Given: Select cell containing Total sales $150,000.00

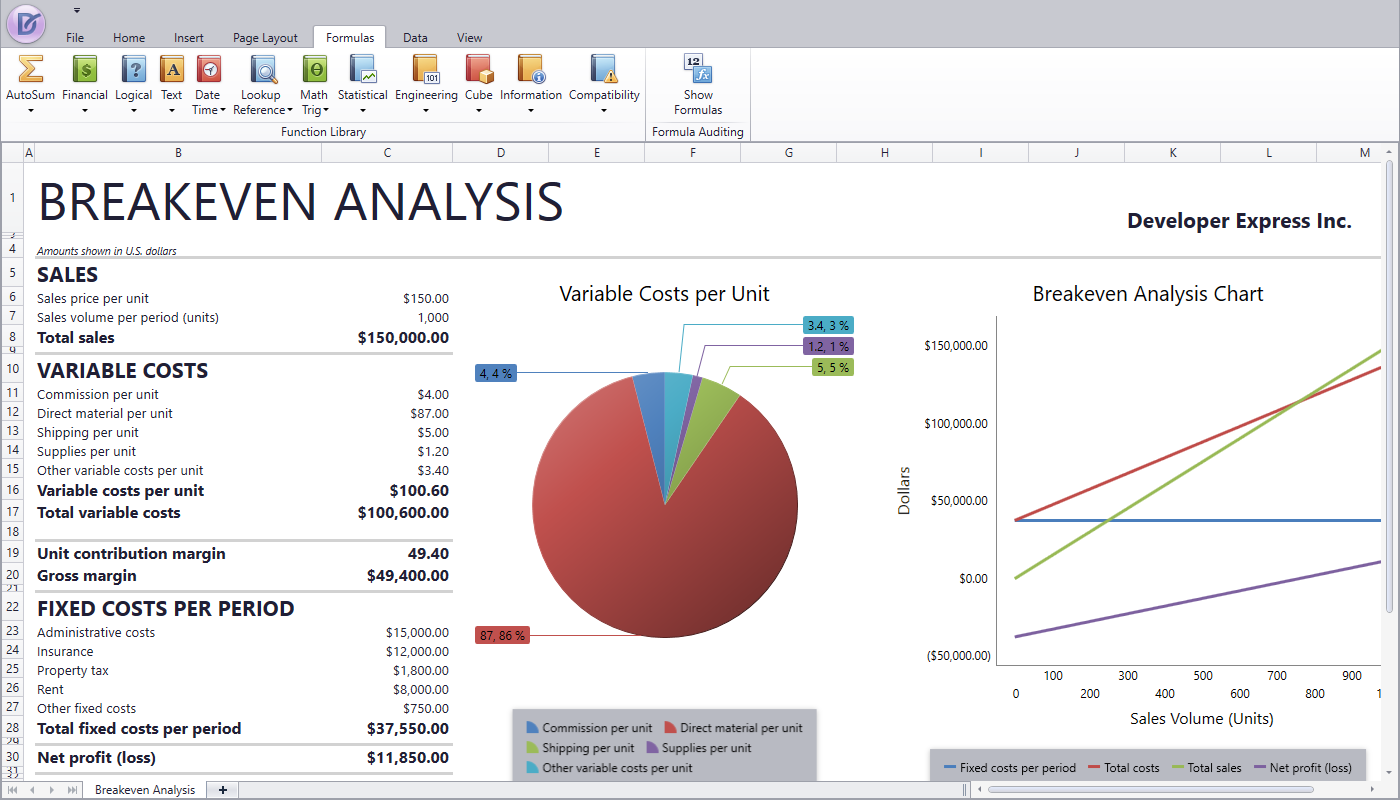Looking at the screenshot, I should pyautogui.click(x=403, y=338).
